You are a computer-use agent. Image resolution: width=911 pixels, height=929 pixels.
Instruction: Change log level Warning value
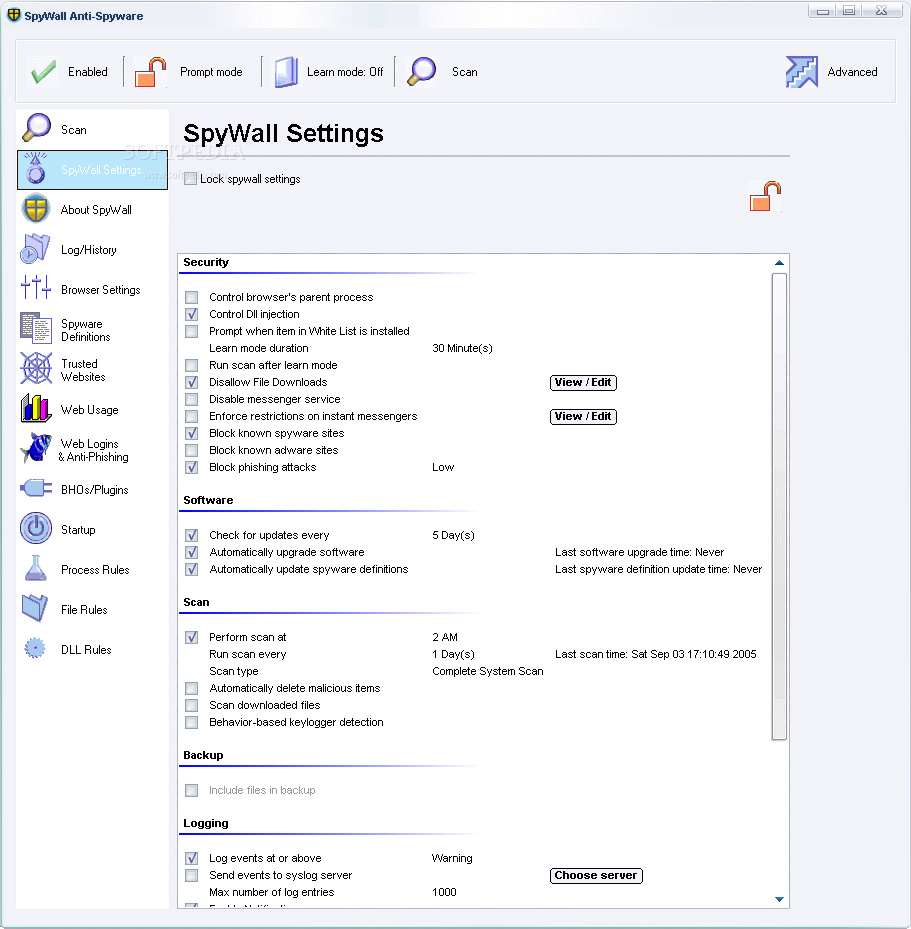coord(452,858)
